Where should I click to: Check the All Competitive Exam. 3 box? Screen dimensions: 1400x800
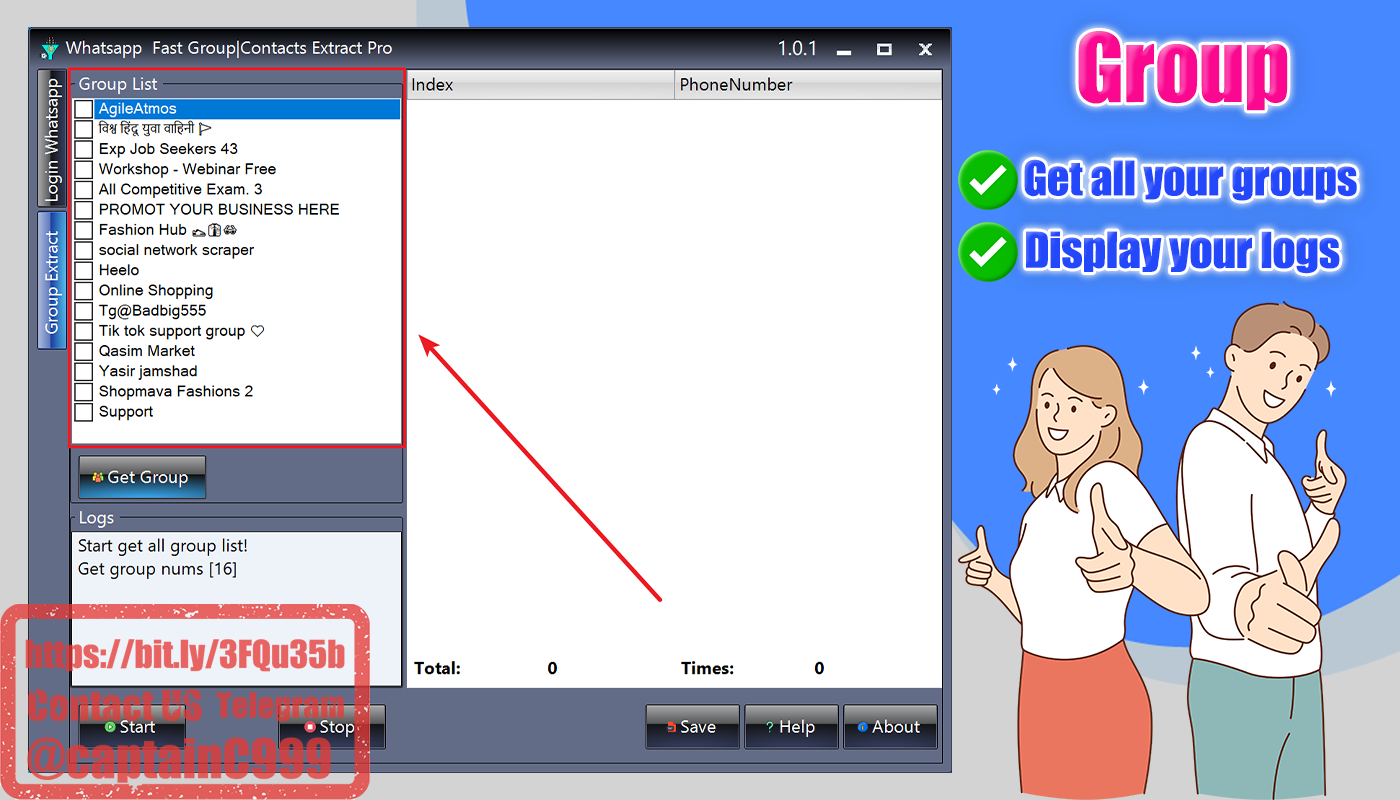(84, 189)
